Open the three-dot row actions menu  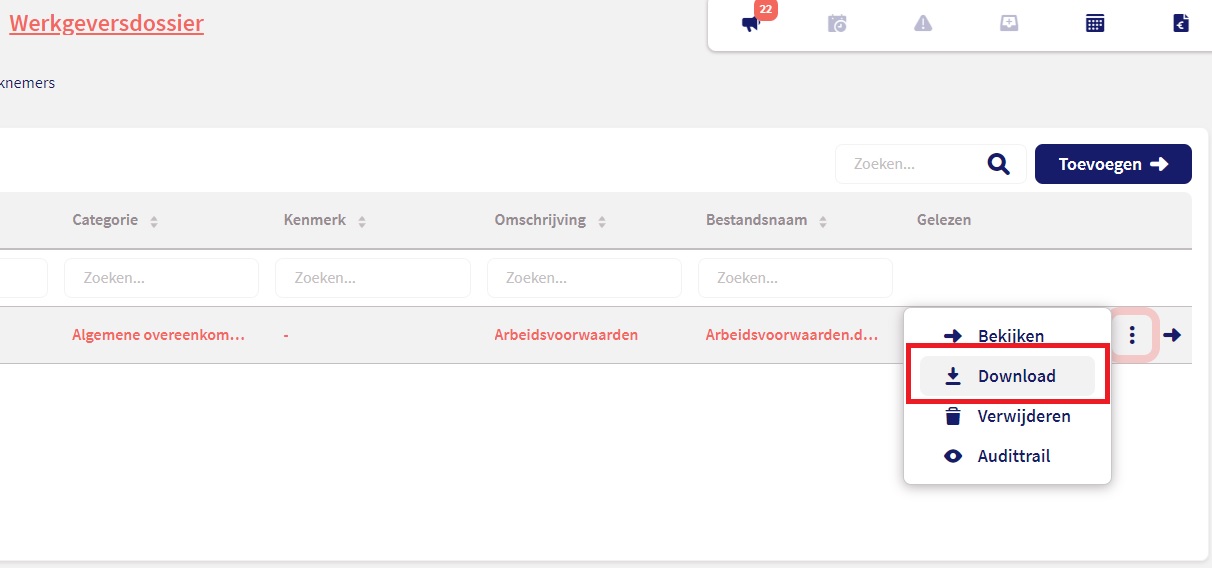1132,335
